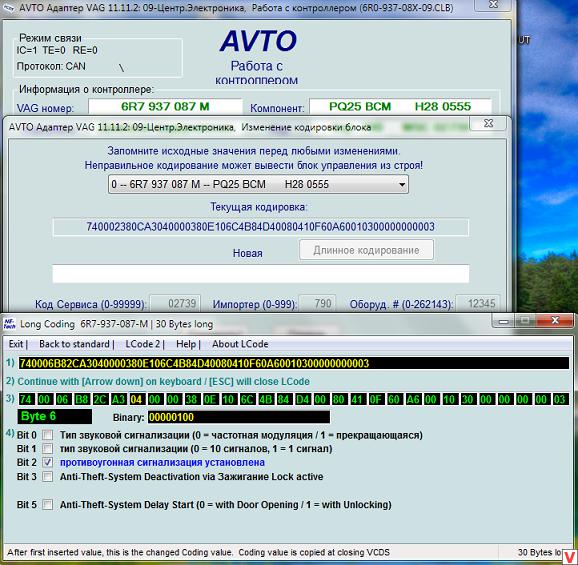Viewport: 578px width, 565px height.
Task: Close the Long Coding window
Action: pyautogui.click(x=555, y=321)
